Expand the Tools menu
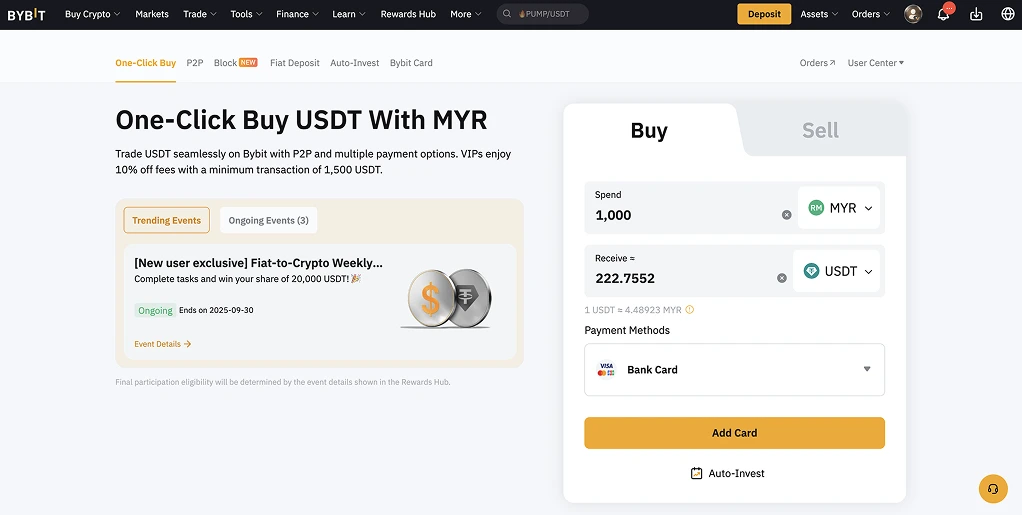 pyautogui.click(x=246, y=14)
